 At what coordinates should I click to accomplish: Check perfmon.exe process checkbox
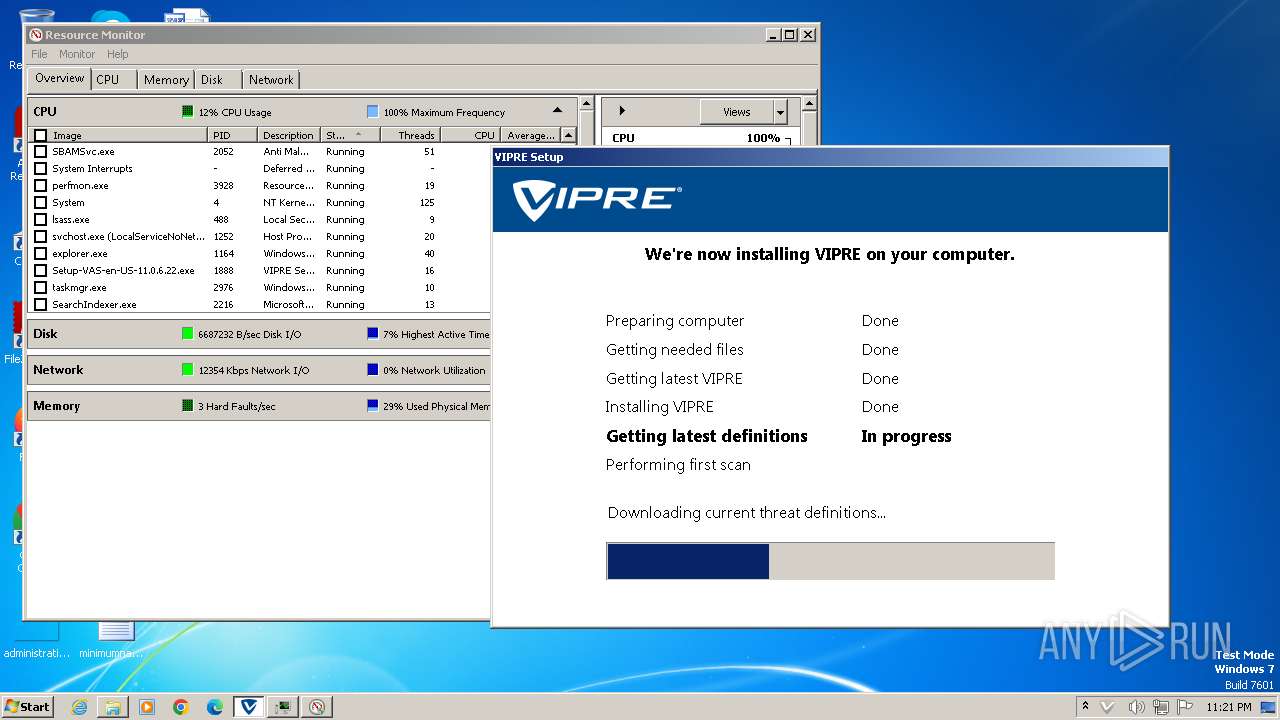coord(40,186)
